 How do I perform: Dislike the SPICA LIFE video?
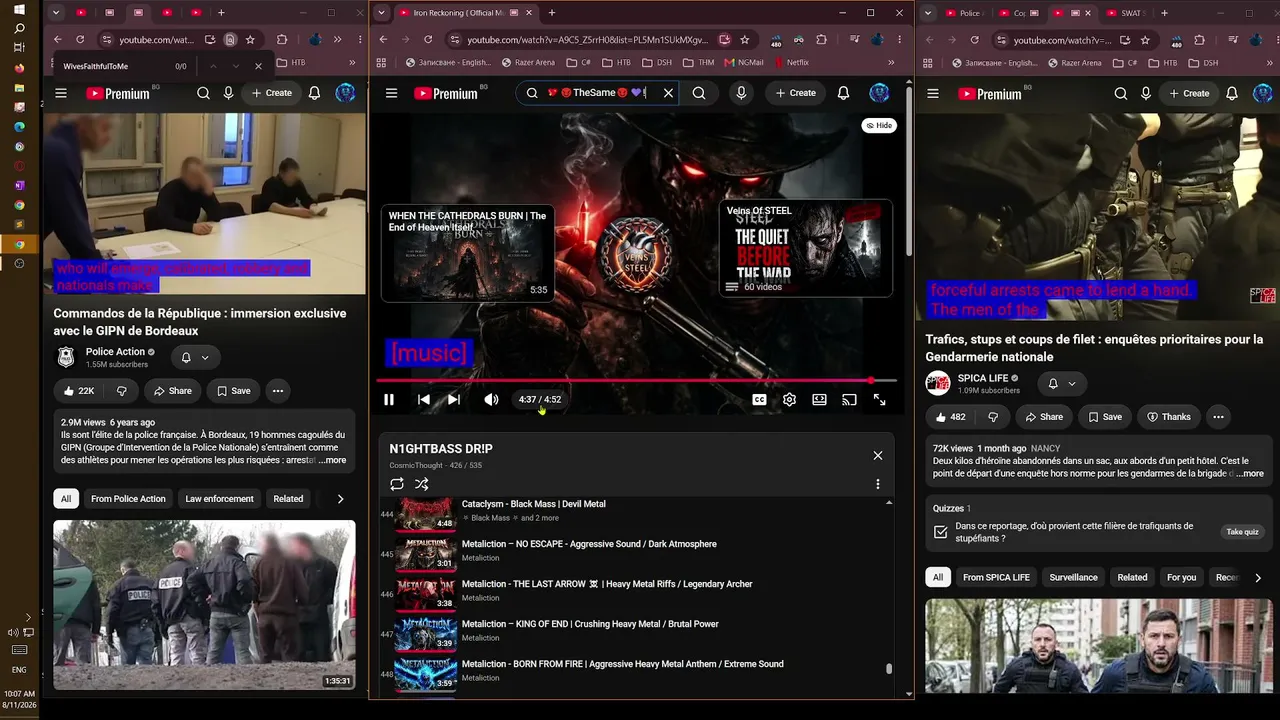(x=993, y=417)
